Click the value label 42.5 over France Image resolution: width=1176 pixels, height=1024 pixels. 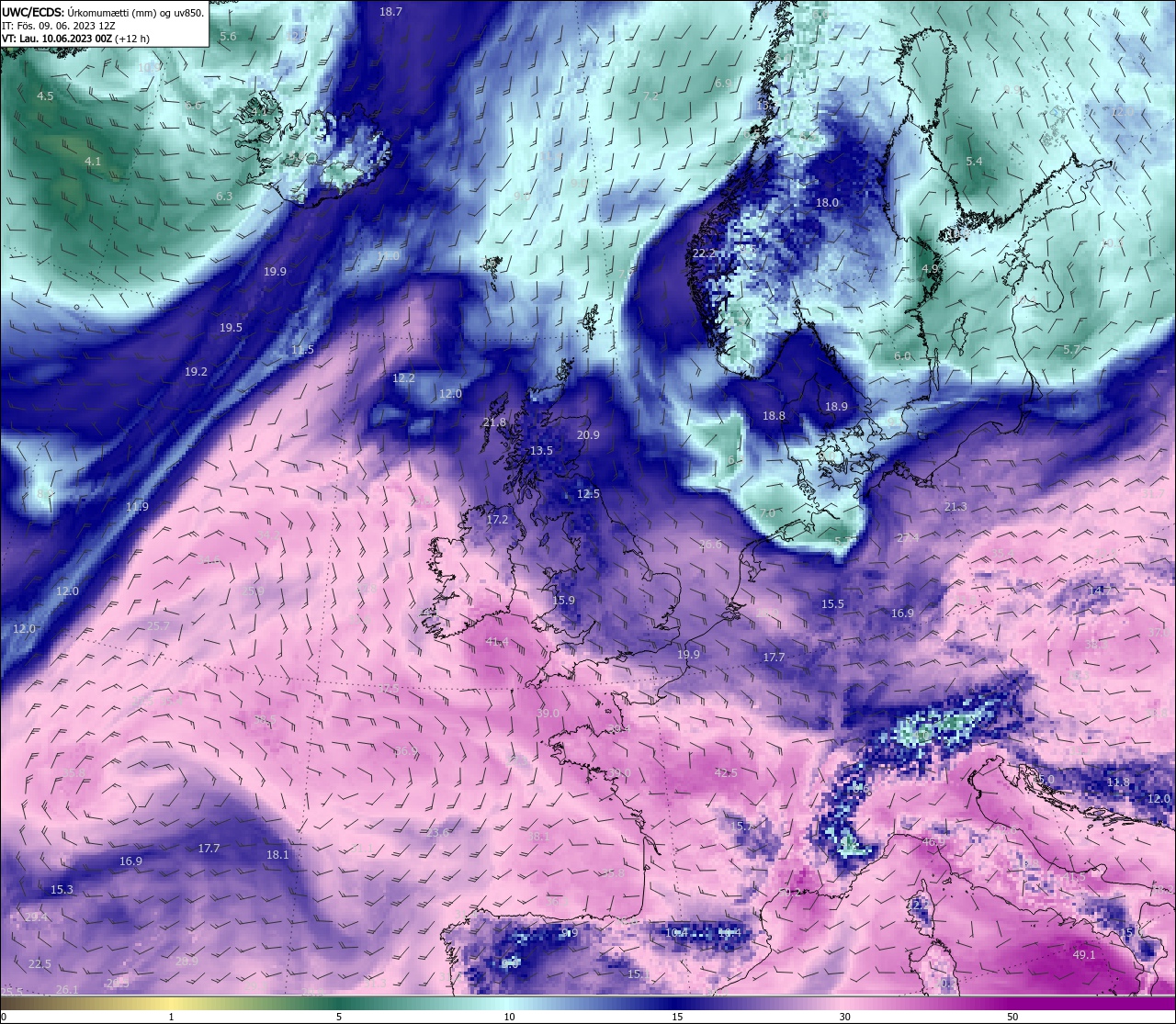click(726, 773)
